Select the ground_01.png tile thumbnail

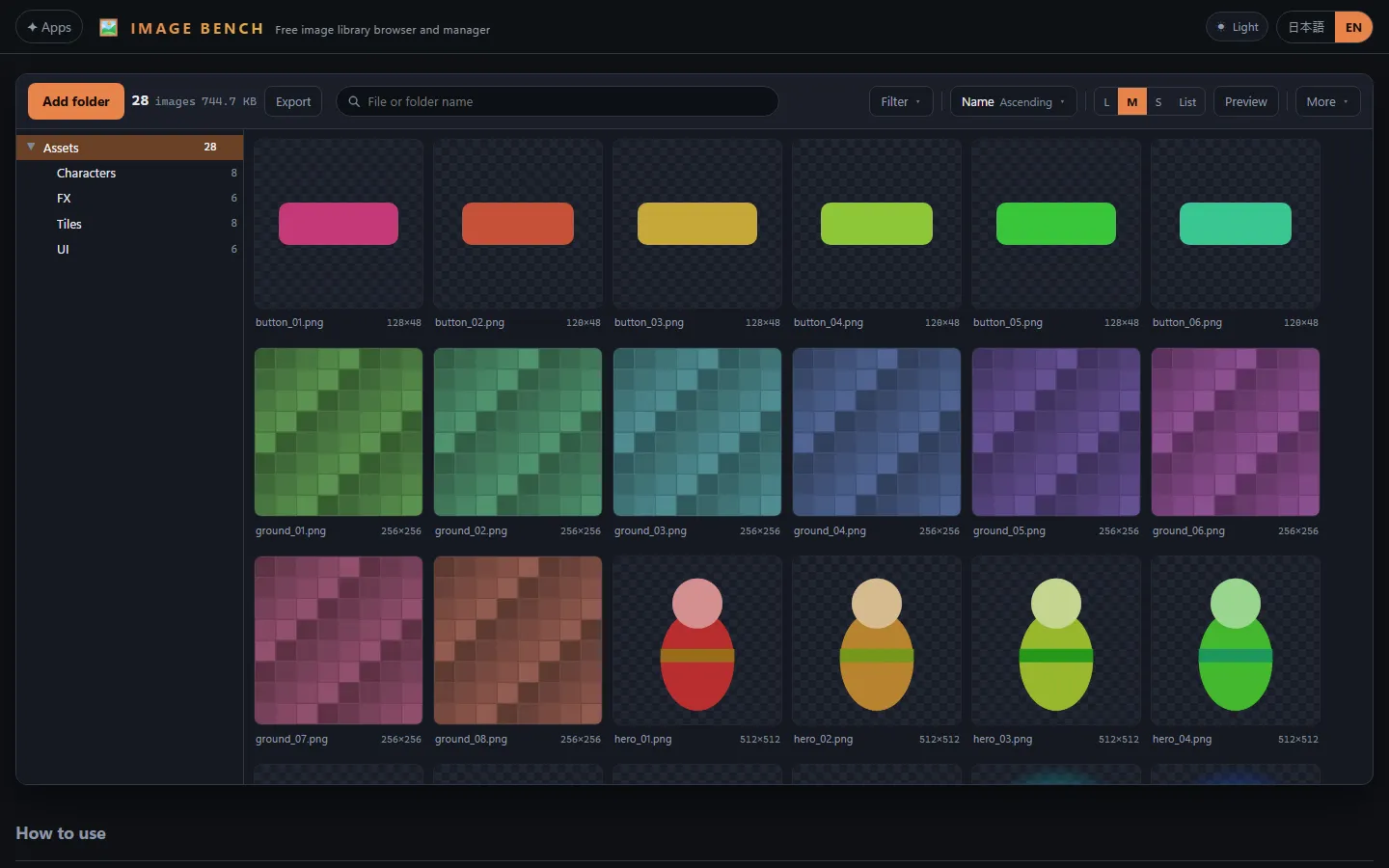[x=339, y=432]
